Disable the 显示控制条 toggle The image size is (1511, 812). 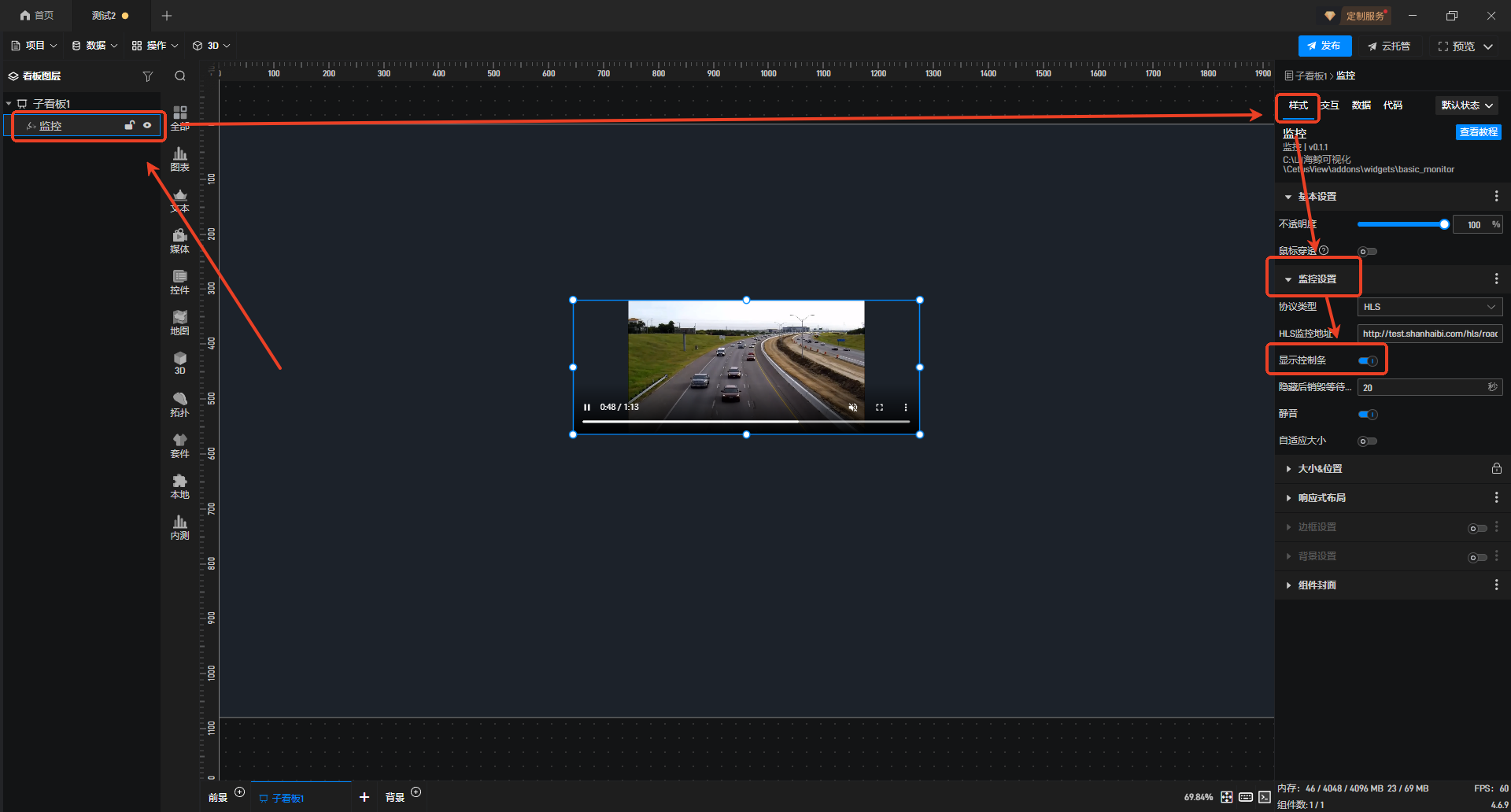click(1368, 361)
